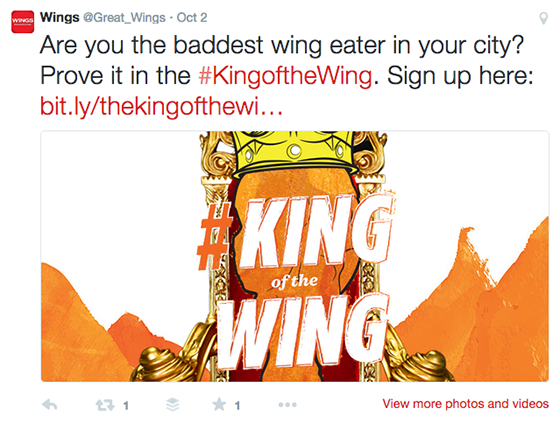Click View more photos and videos
Image resolution: width=560 pixels, height=422 pixels.
point(465,404)
